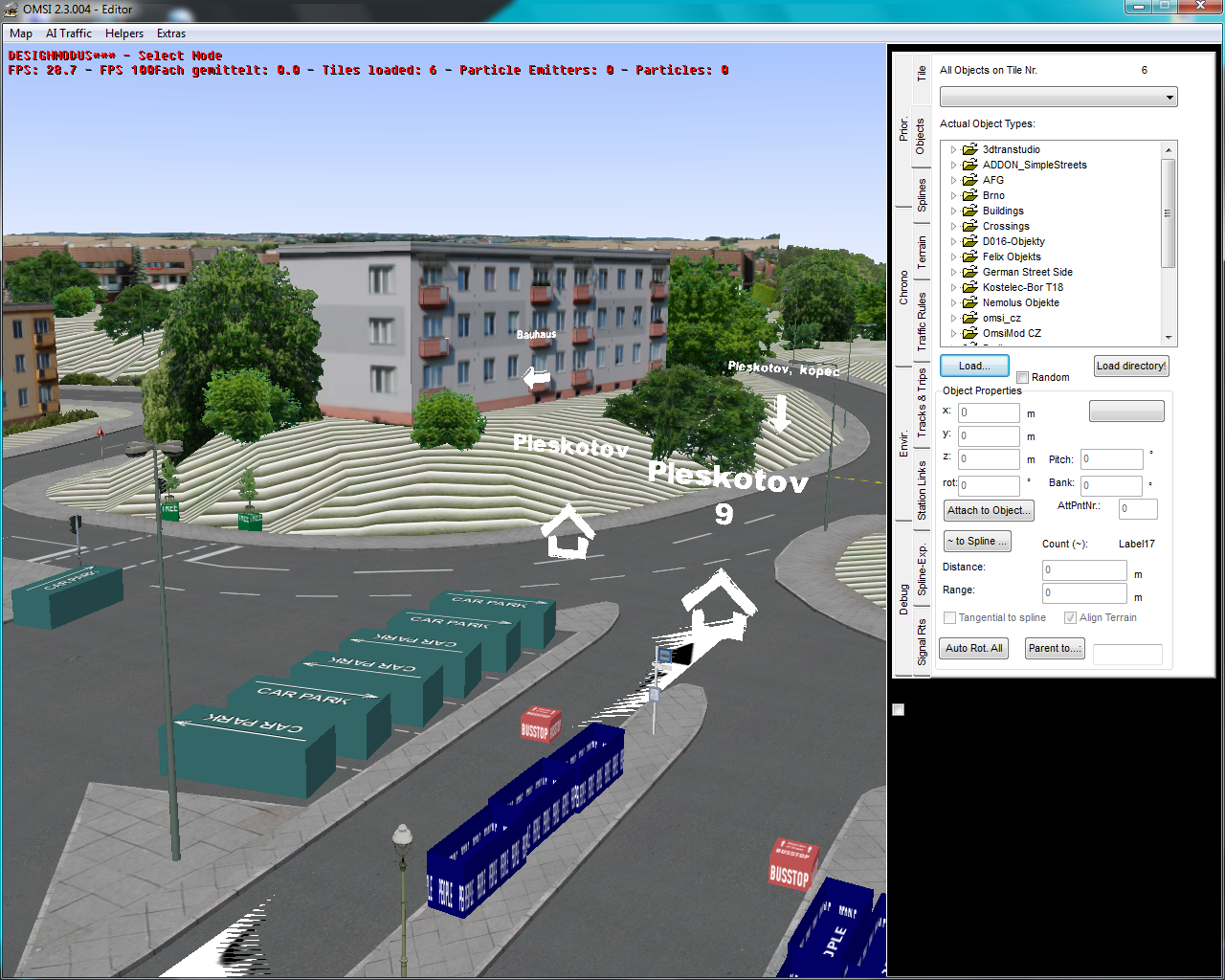Check the Tangential to spline option
Viewport: 1225px width, 980px height.
click(x=950, y=618)
